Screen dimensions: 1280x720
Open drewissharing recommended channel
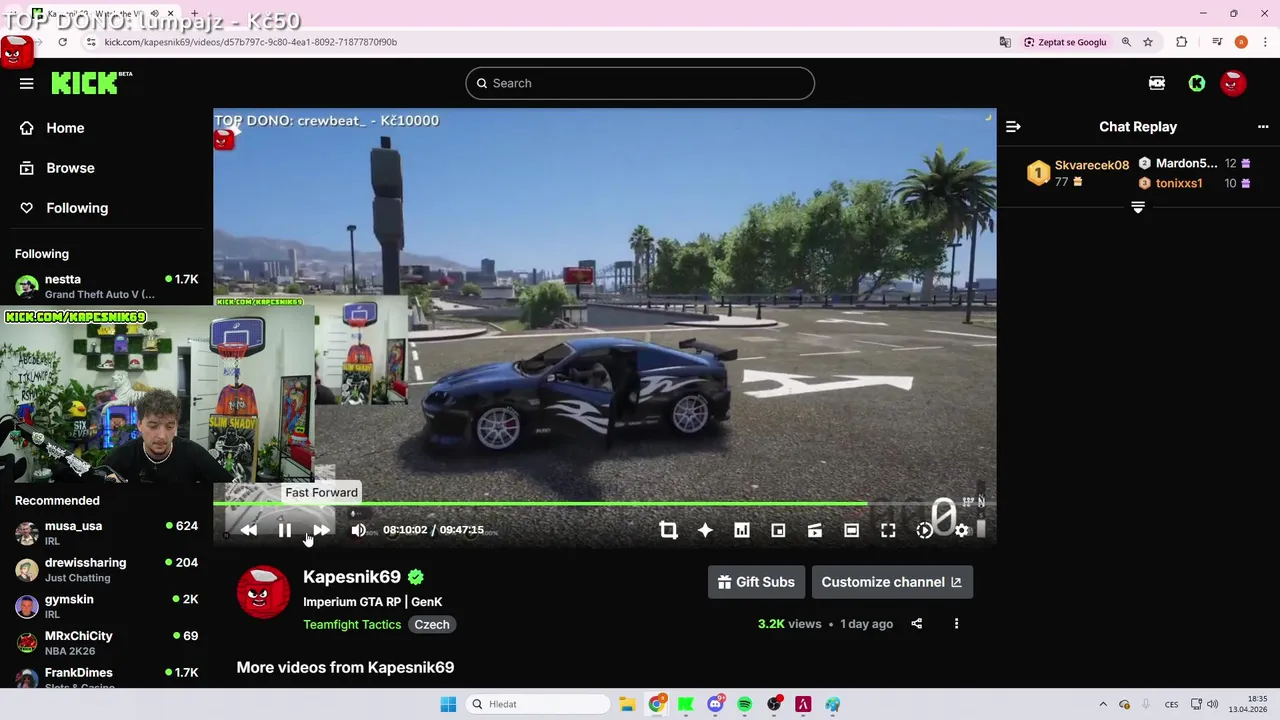click(106, 570)
